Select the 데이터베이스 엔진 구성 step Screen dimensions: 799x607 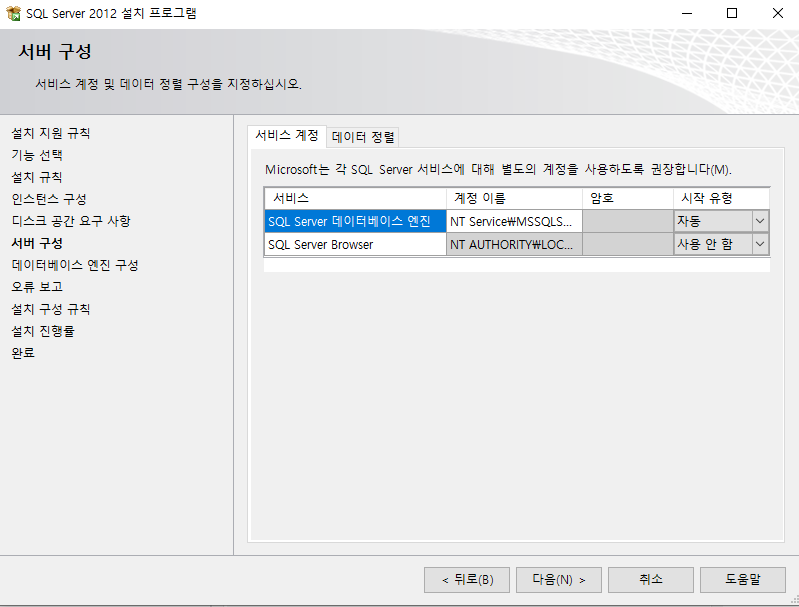click(x=75, y=265)
